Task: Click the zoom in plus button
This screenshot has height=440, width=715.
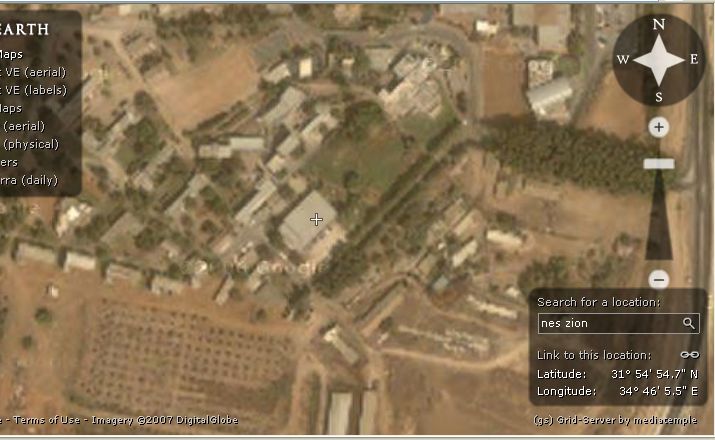Action: (658, 127)
